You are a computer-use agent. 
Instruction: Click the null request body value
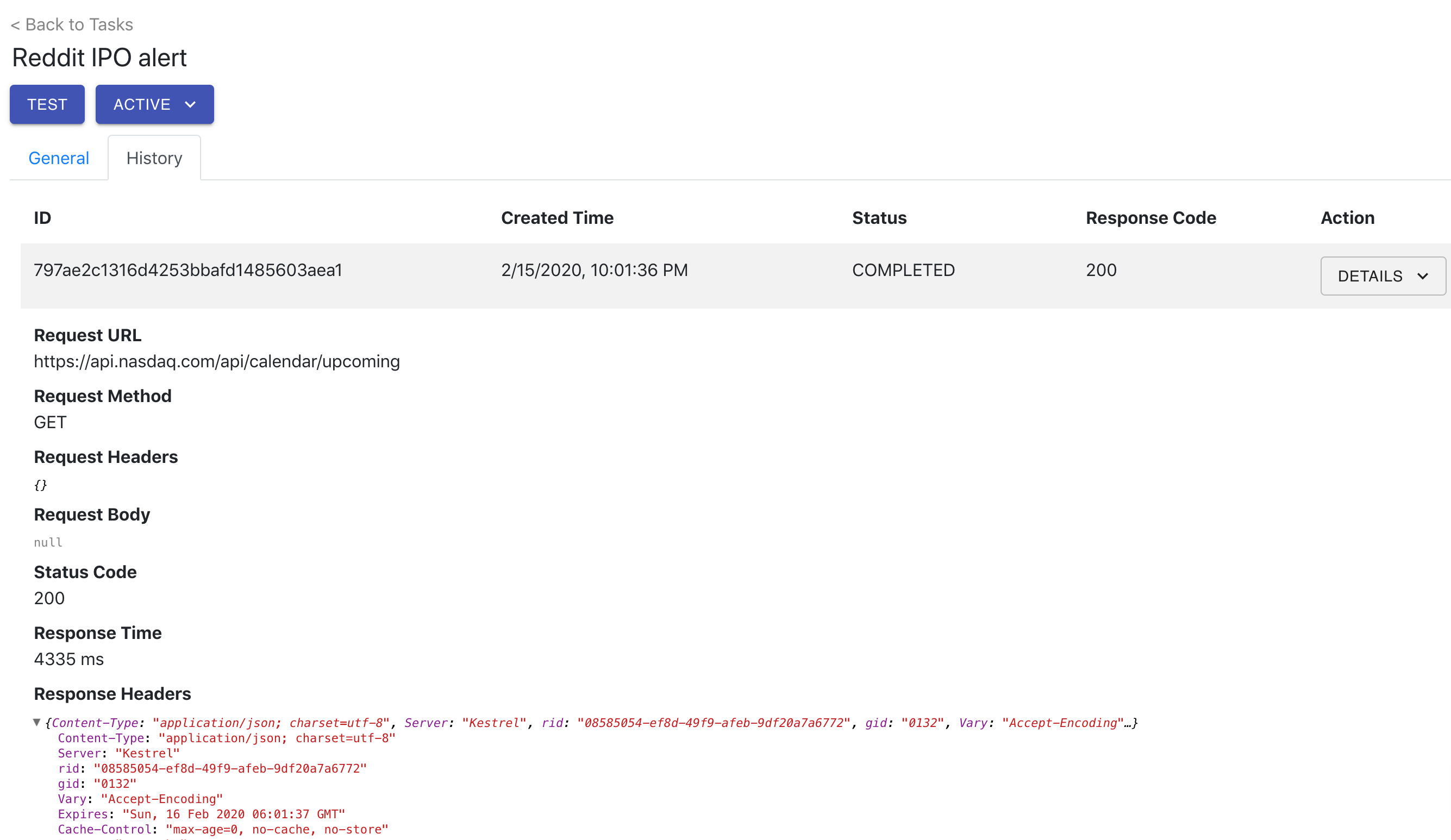click(48, 542)
